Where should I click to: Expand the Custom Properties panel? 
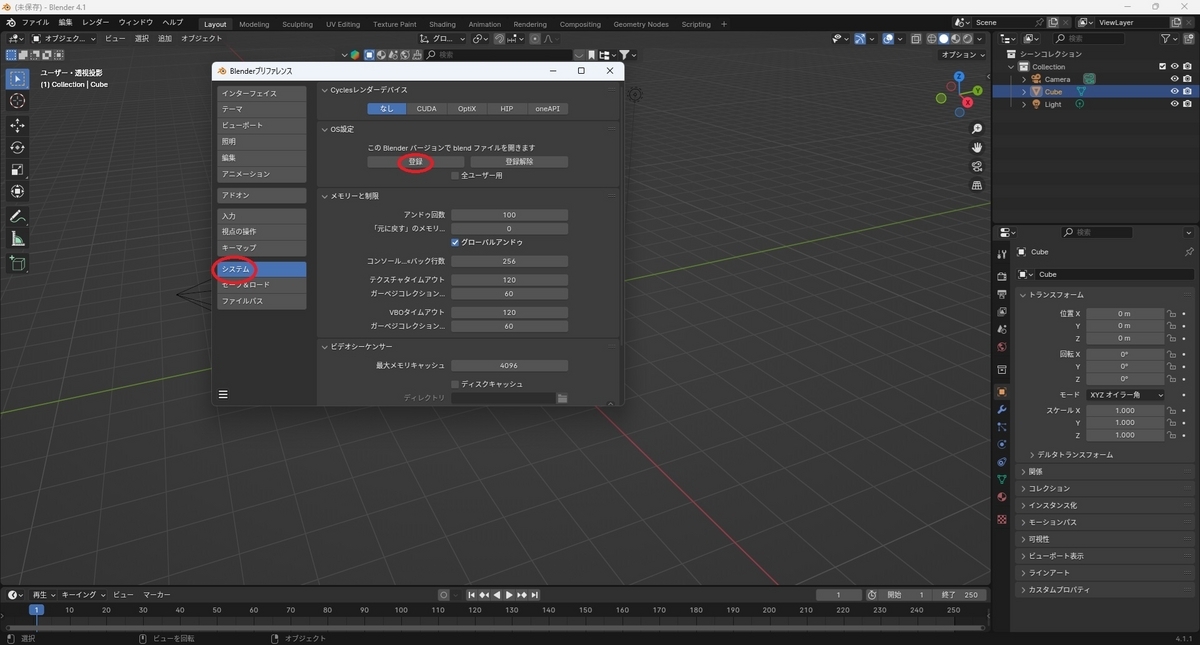[1023, 590]
